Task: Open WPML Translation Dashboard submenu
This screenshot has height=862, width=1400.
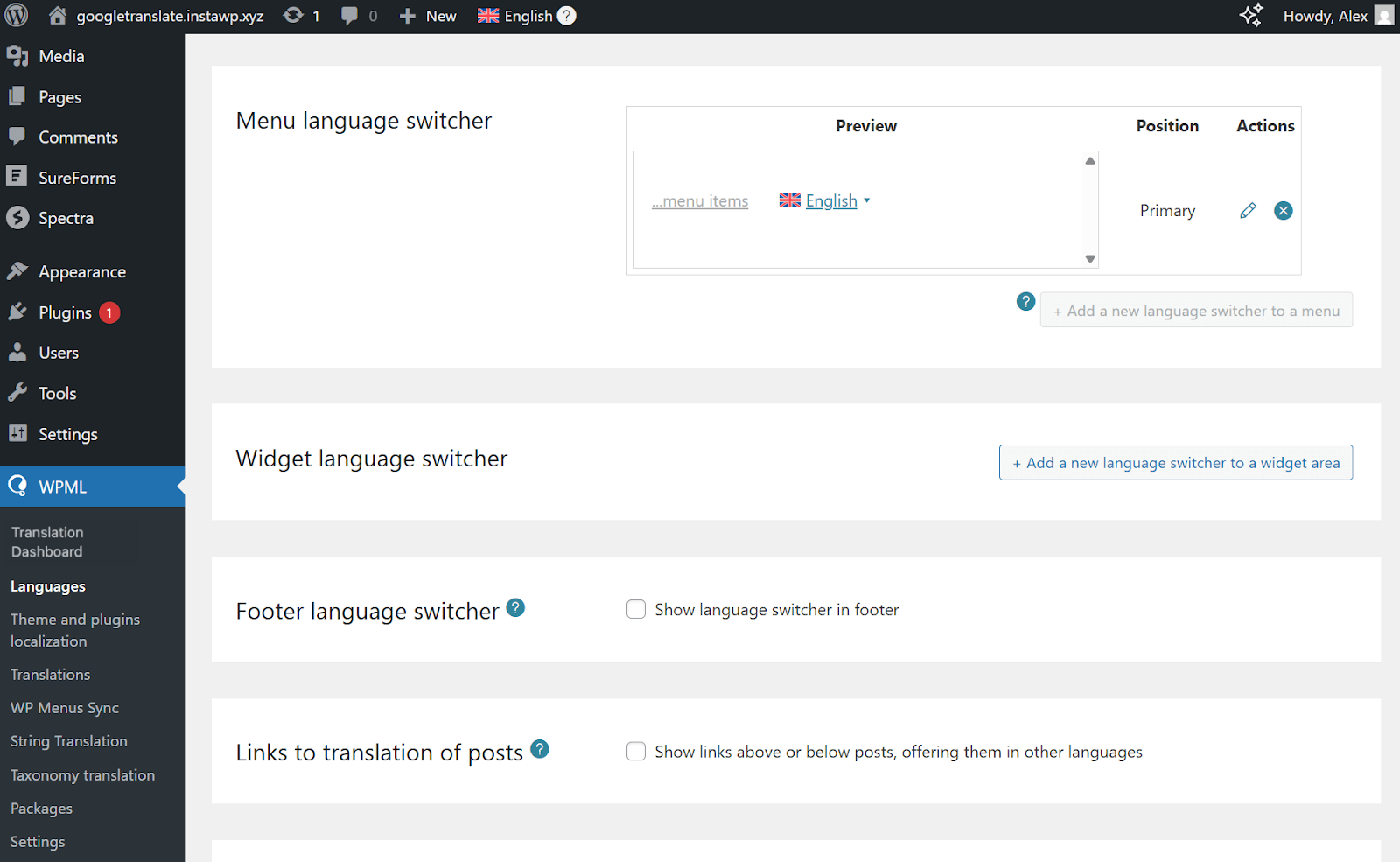Action: click(47, 542)
